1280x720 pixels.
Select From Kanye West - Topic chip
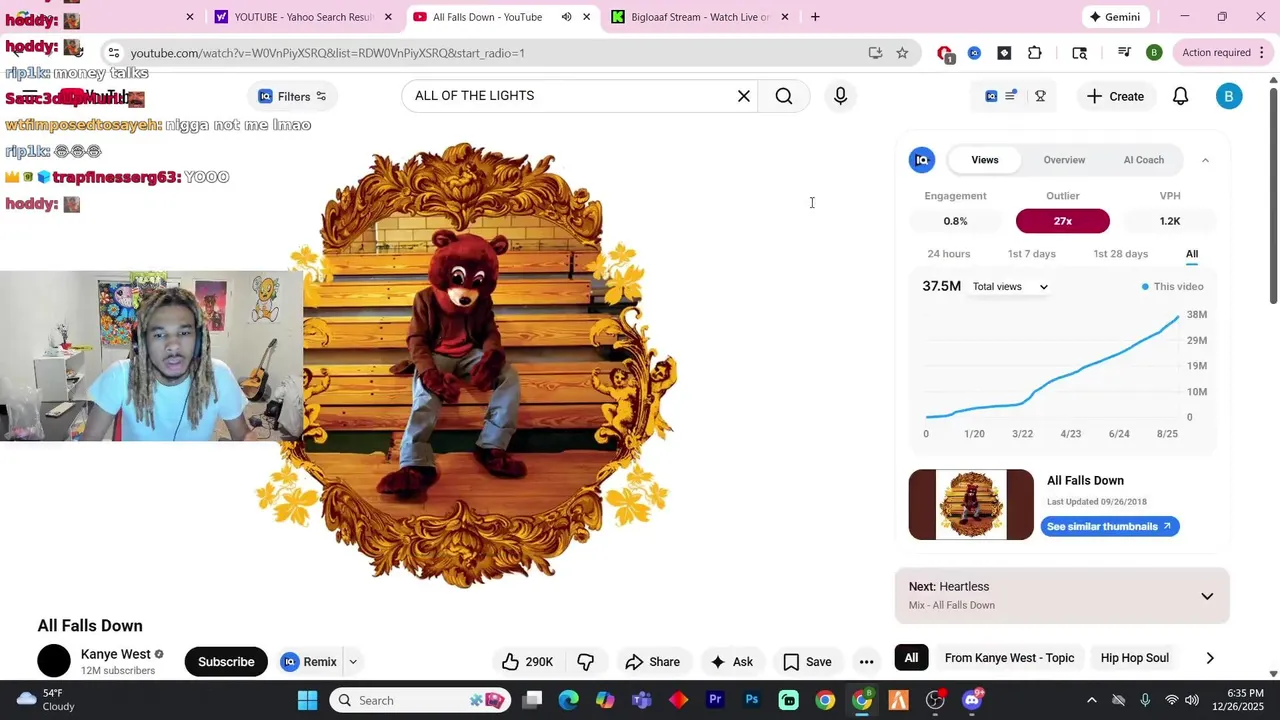pyautogui.click(x=1009, y=658)
